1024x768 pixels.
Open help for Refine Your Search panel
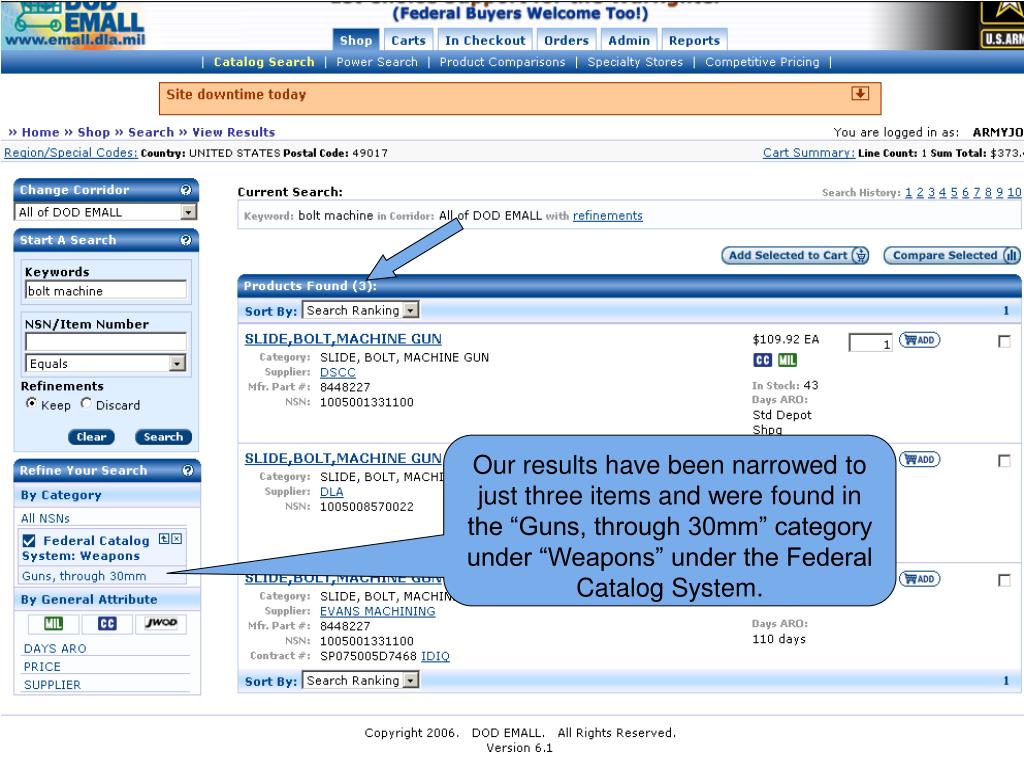tap(188, 471)
